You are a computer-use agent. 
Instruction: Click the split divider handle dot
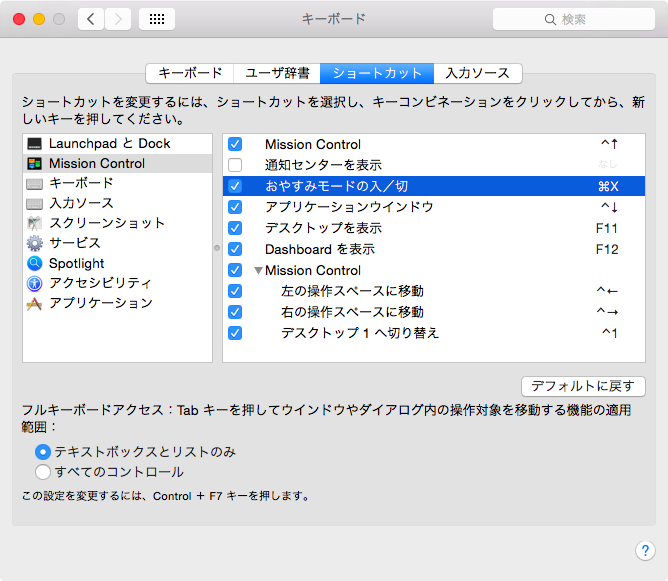[x=217, y=248]
